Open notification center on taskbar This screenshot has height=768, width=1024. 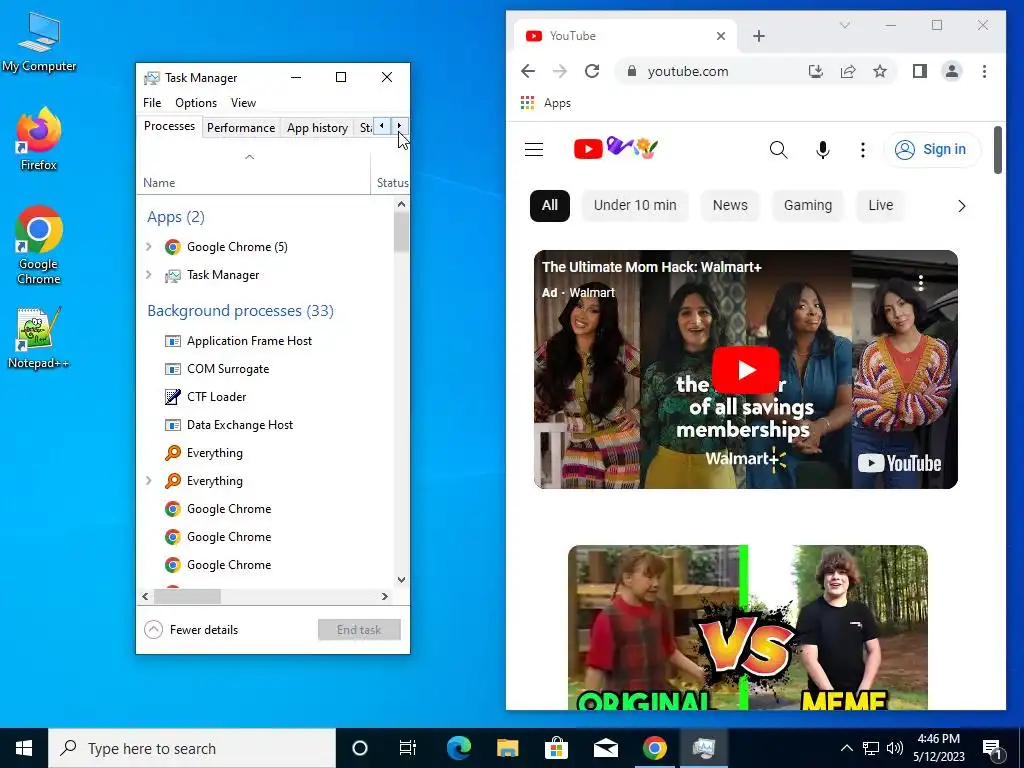point(993,748)
